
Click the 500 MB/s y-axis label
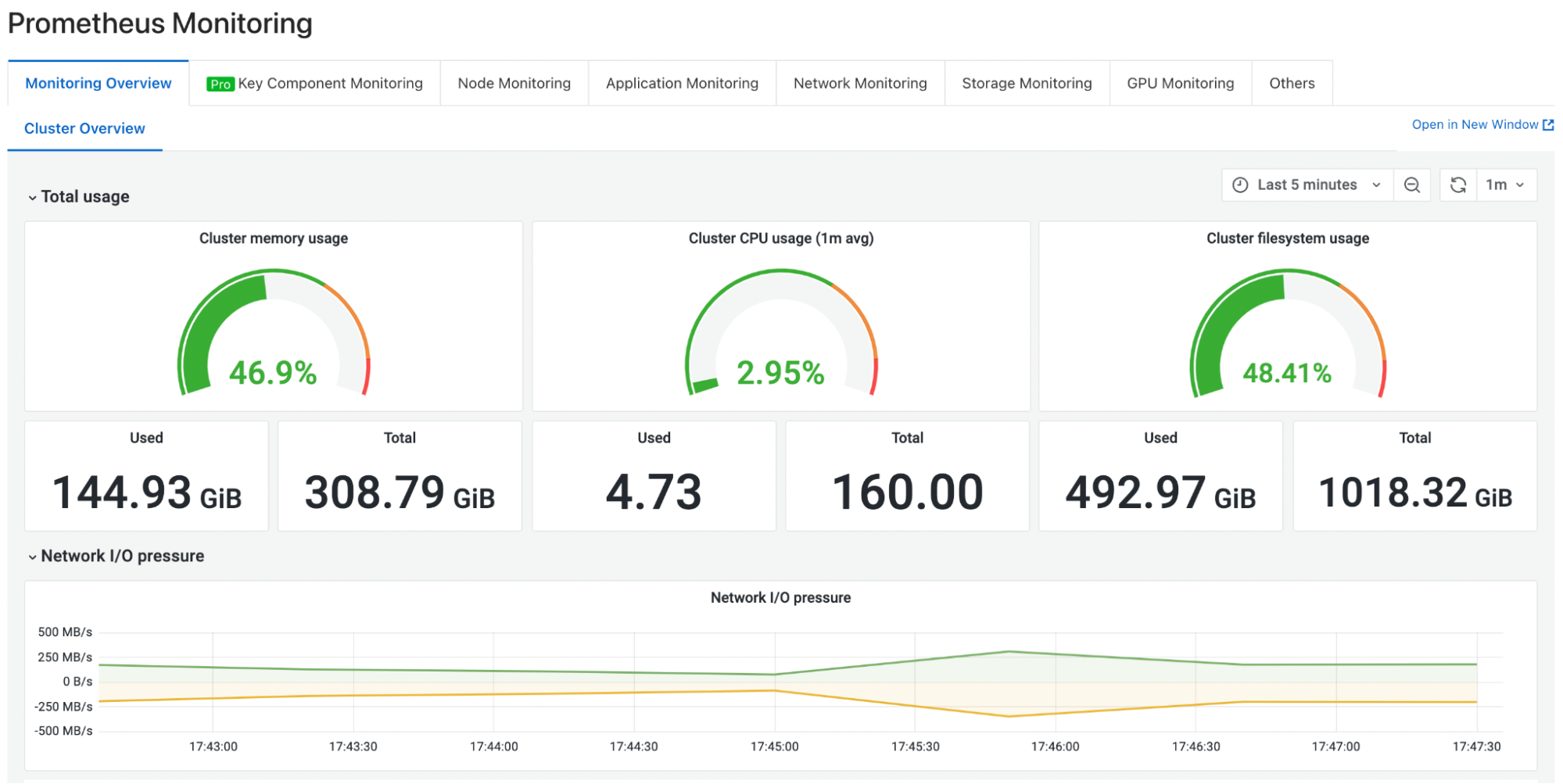coord(65,632)
